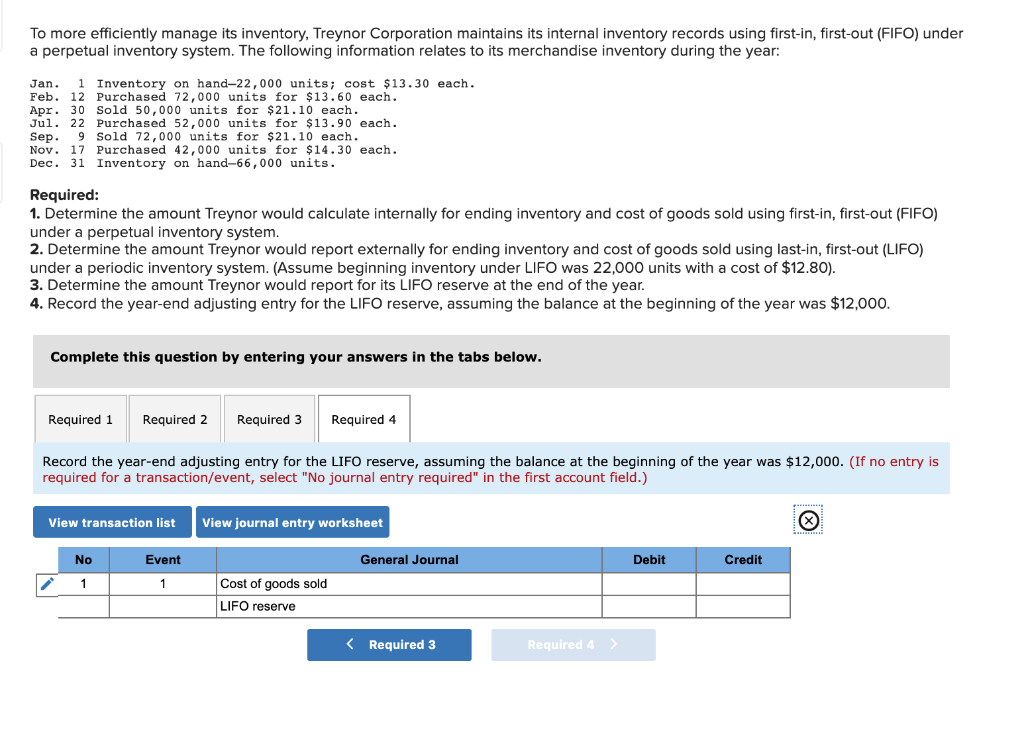Click the Required 4 forward navigation button
Screen dimensions: 1024x743
(573, 644)
